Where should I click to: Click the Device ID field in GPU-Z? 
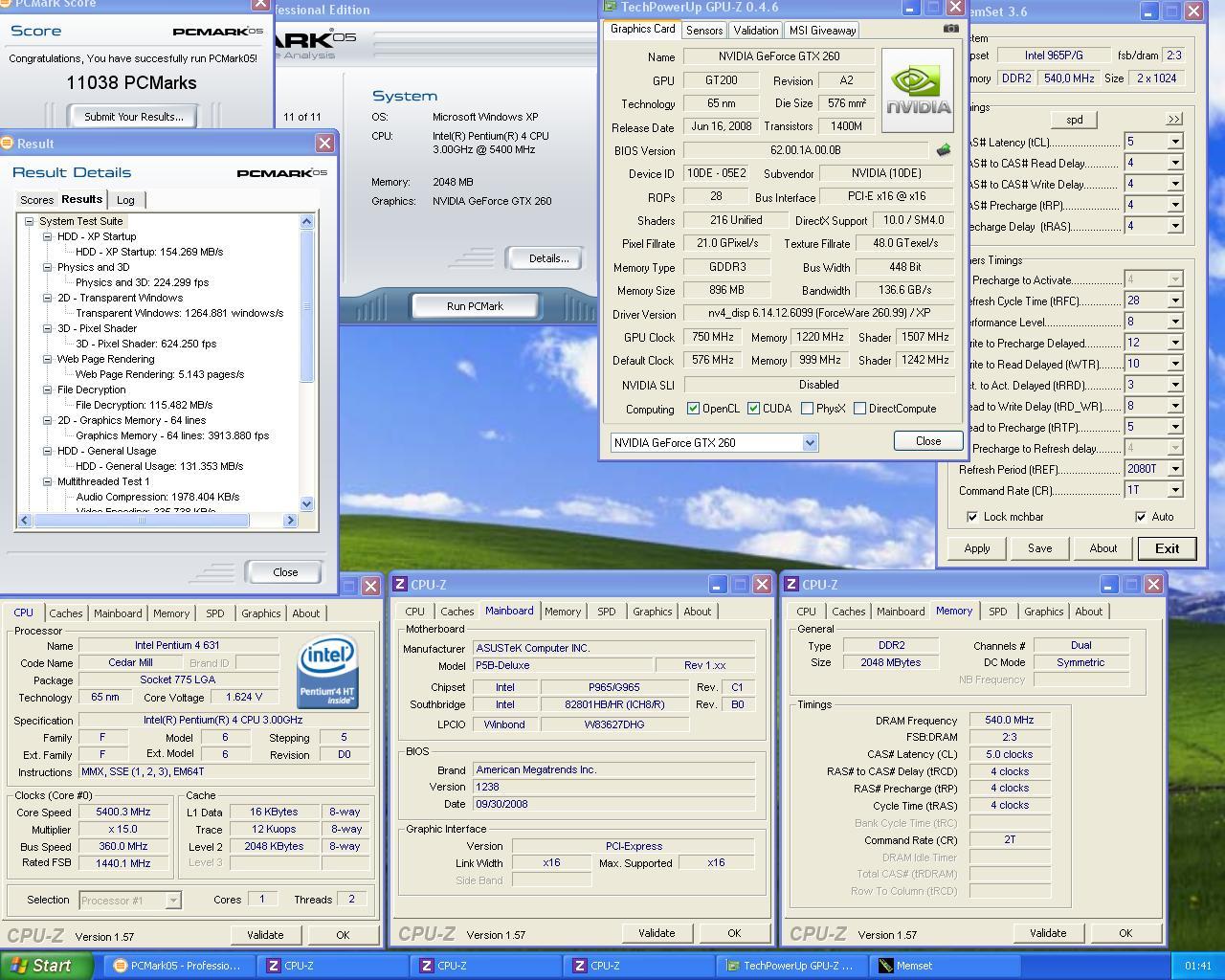(717, 174)
